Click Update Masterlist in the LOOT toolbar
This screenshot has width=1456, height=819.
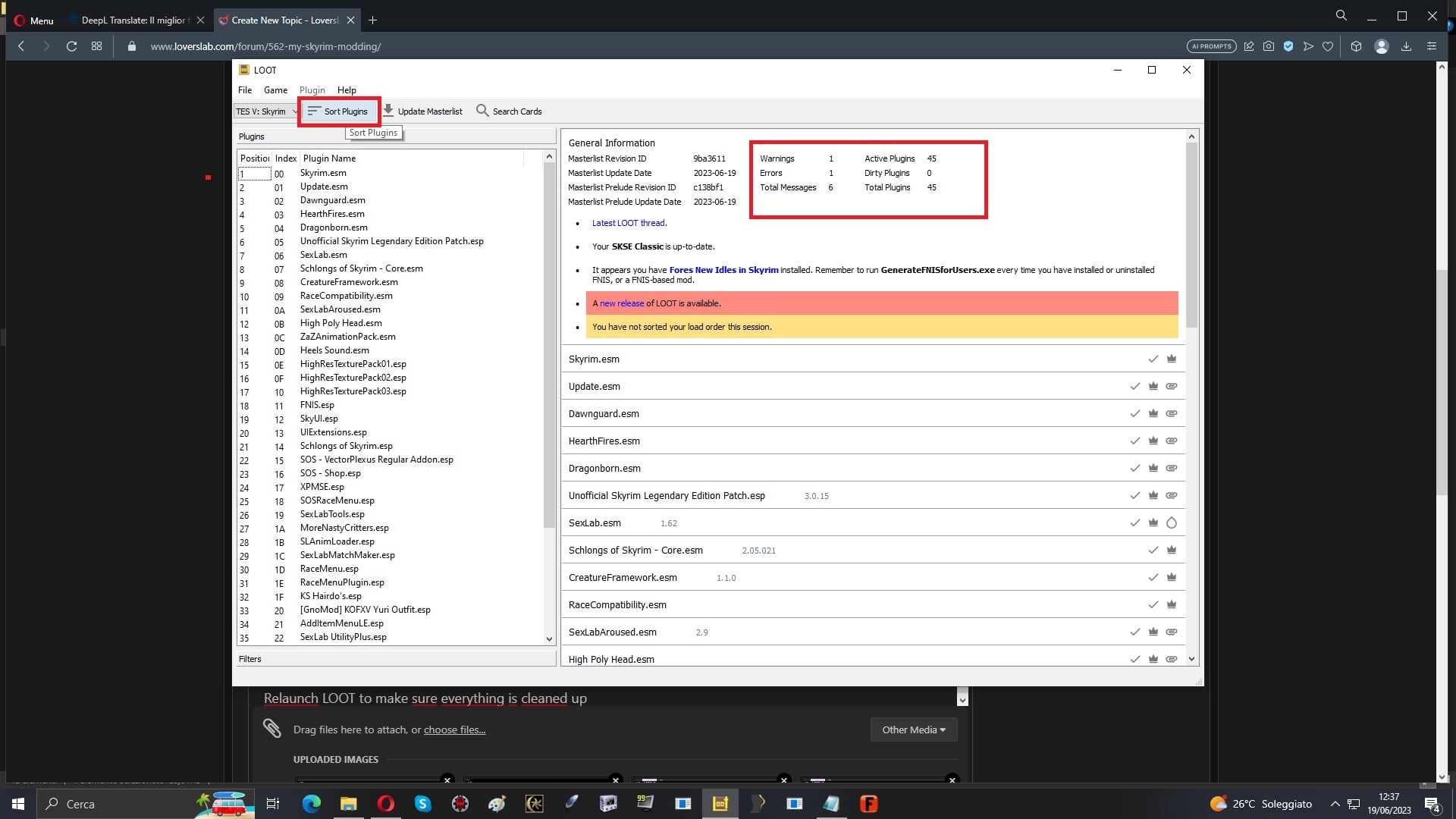point(422,111)
